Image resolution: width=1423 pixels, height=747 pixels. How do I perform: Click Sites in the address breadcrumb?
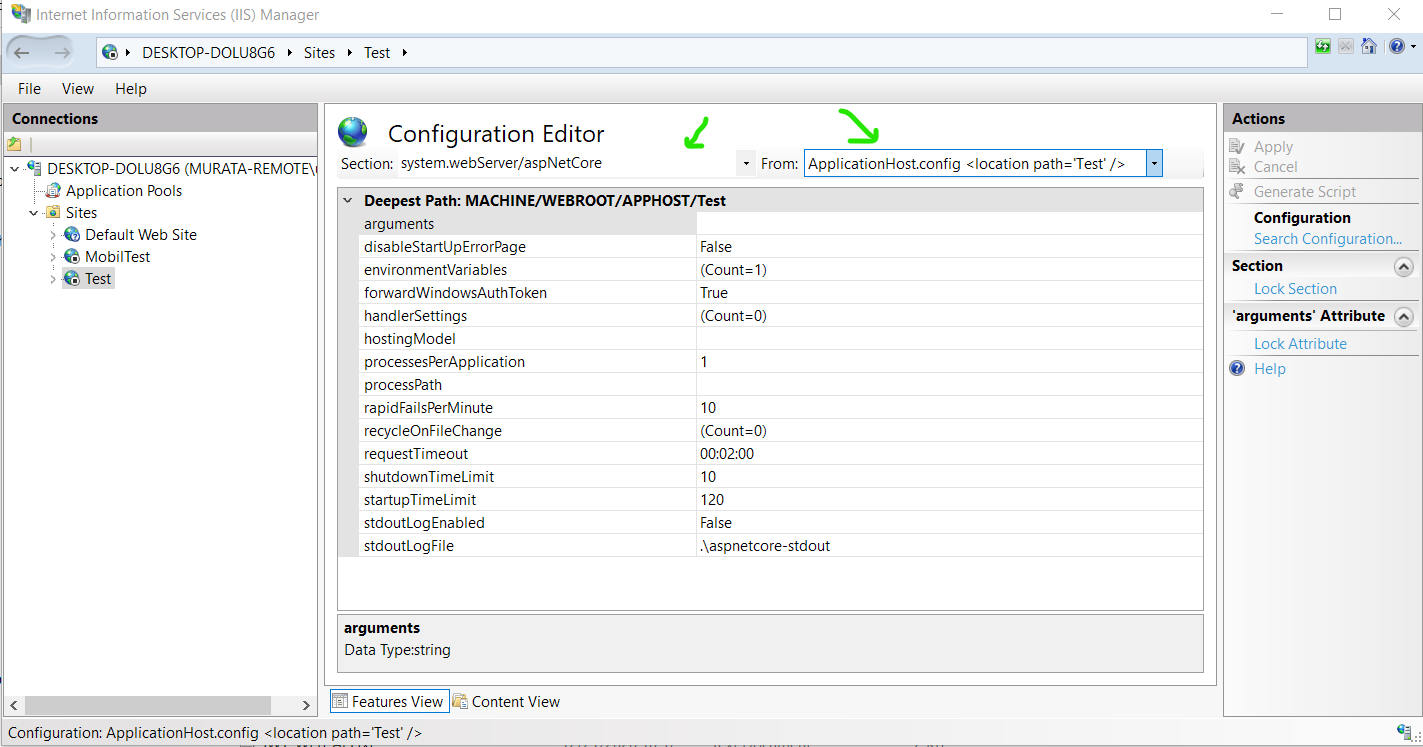click(x=320, y=53)
